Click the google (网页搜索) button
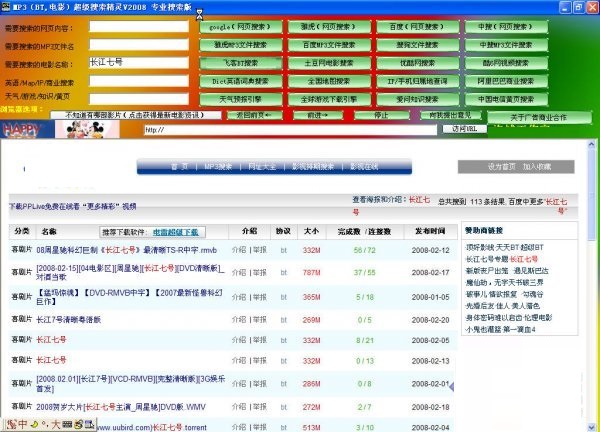 [x=241, y=27]
